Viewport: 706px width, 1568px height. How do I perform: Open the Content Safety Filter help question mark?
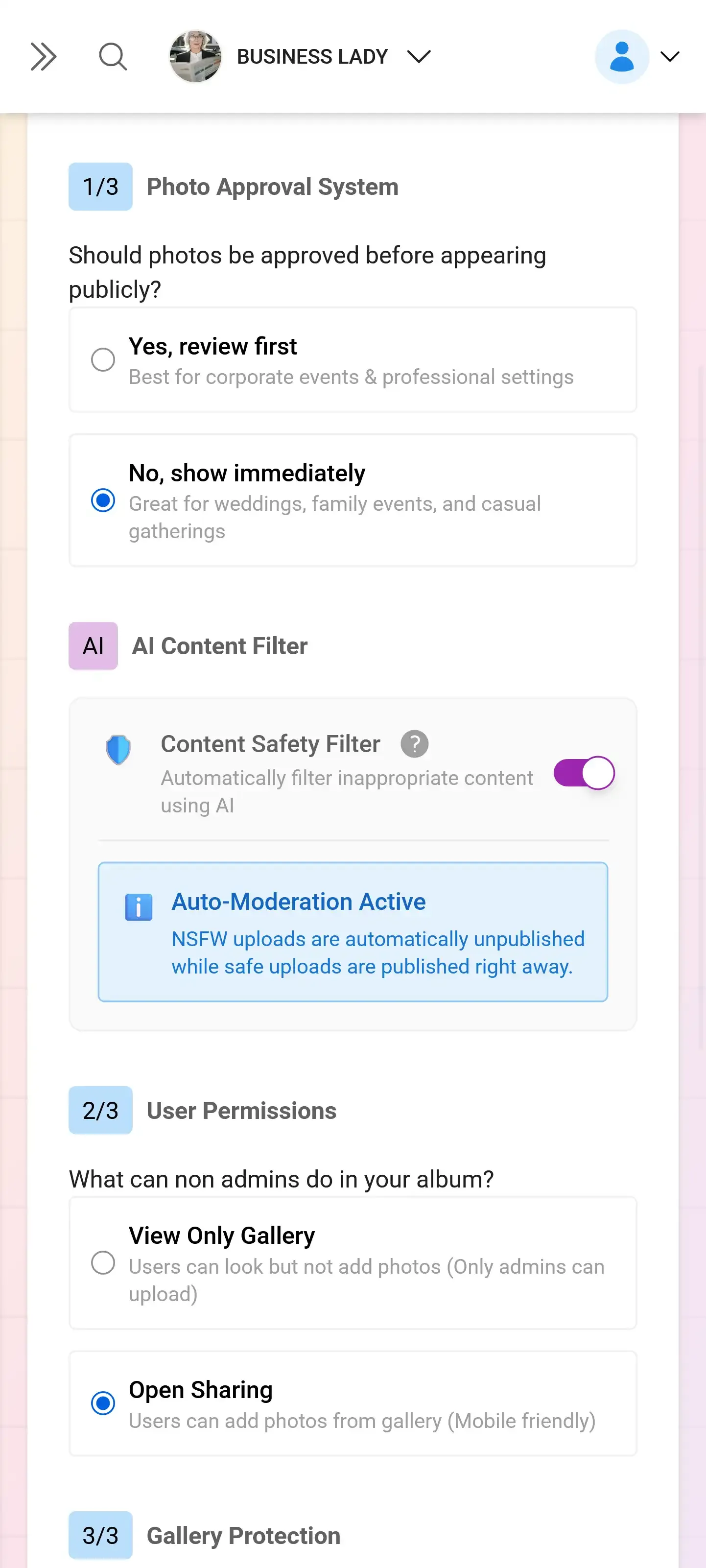(x=415, y=743)
